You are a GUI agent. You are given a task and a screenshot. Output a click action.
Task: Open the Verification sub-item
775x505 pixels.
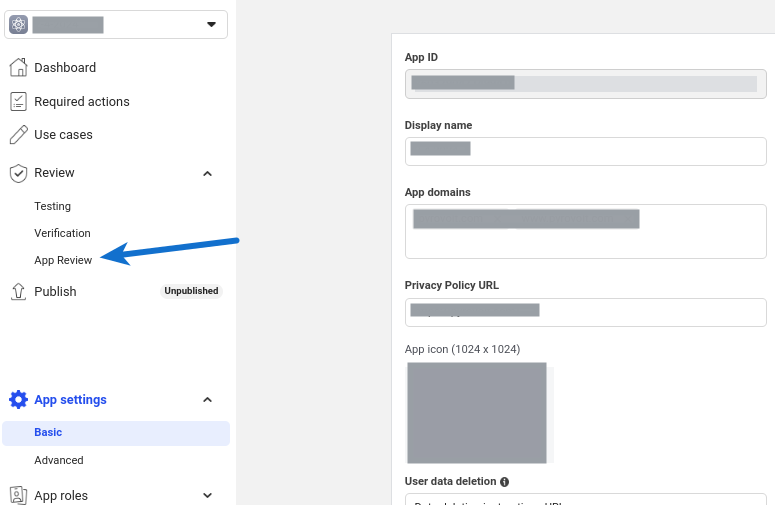pyautogui.click(x=62, y=233)
